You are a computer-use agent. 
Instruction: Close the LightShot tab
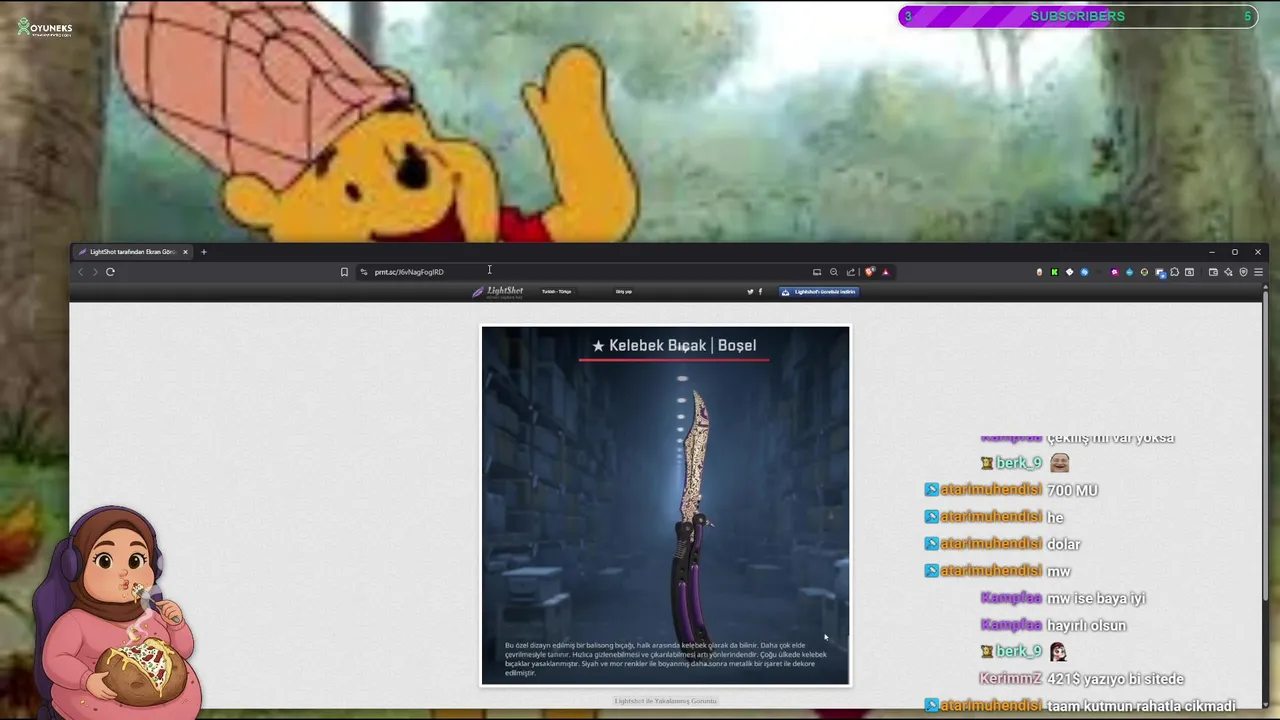185,252
